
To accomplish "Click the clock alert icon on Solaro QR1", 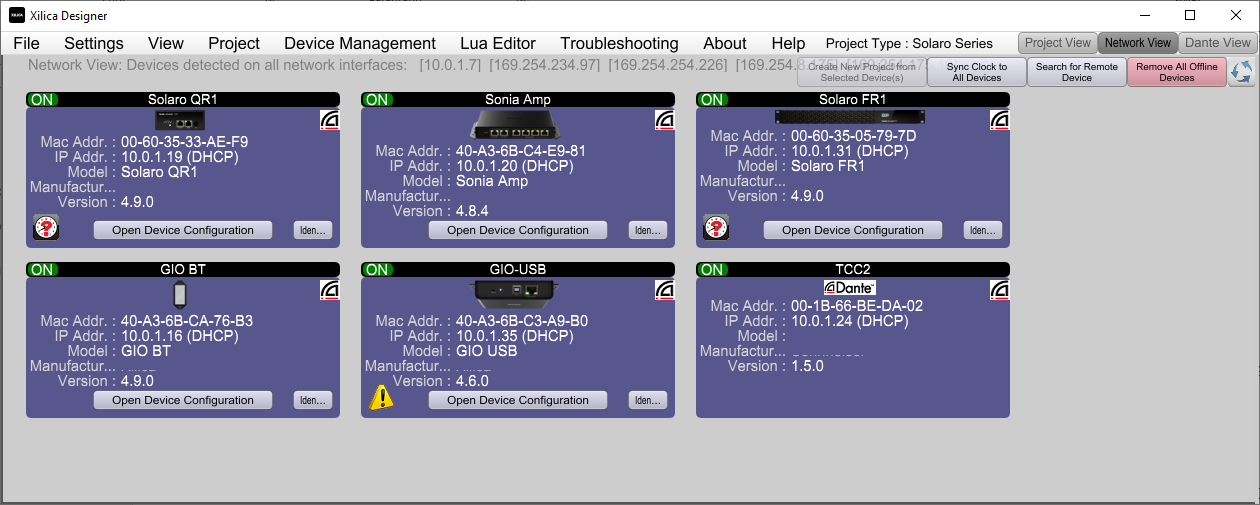I will click(45, 228).
